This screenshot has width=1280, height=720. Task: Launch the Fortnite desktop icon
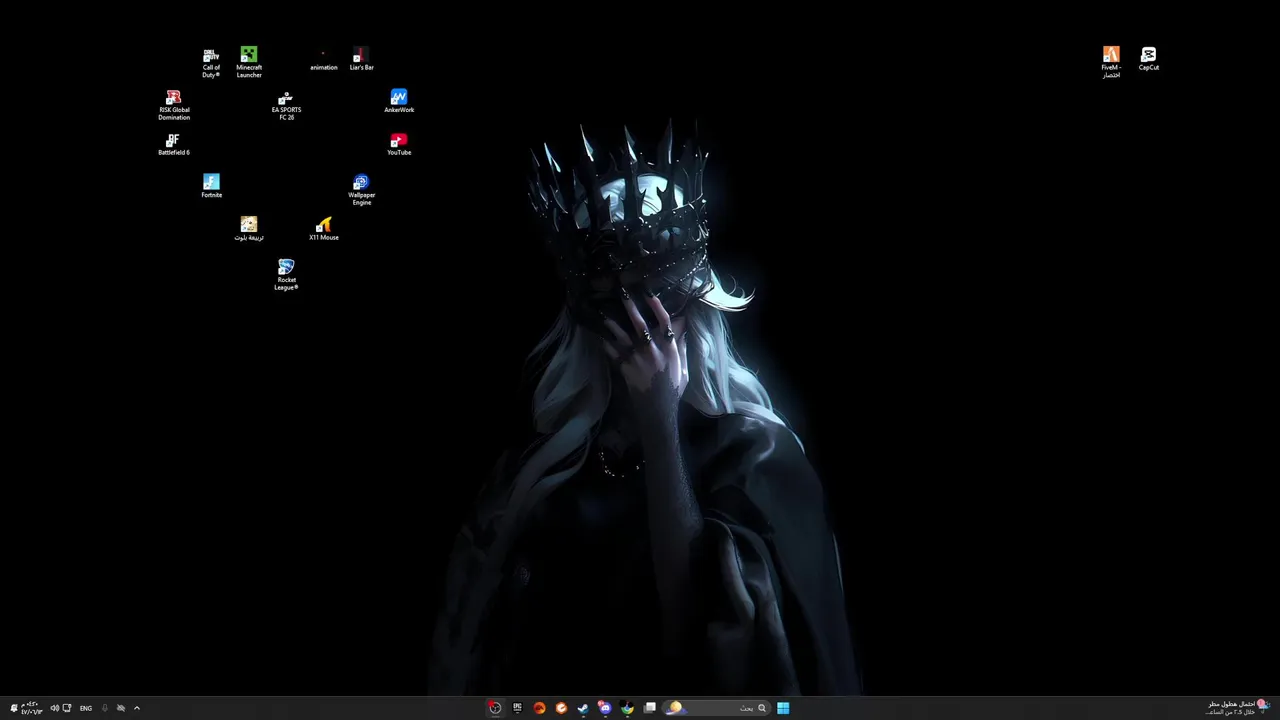point(211,186)
